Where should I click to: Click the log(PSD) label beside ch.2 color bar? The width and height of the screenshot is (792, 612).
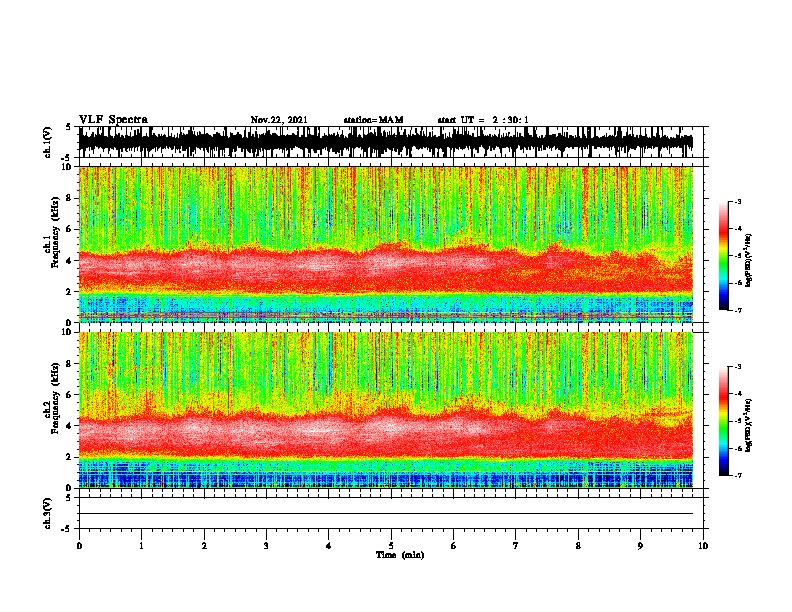coord(748,425)
